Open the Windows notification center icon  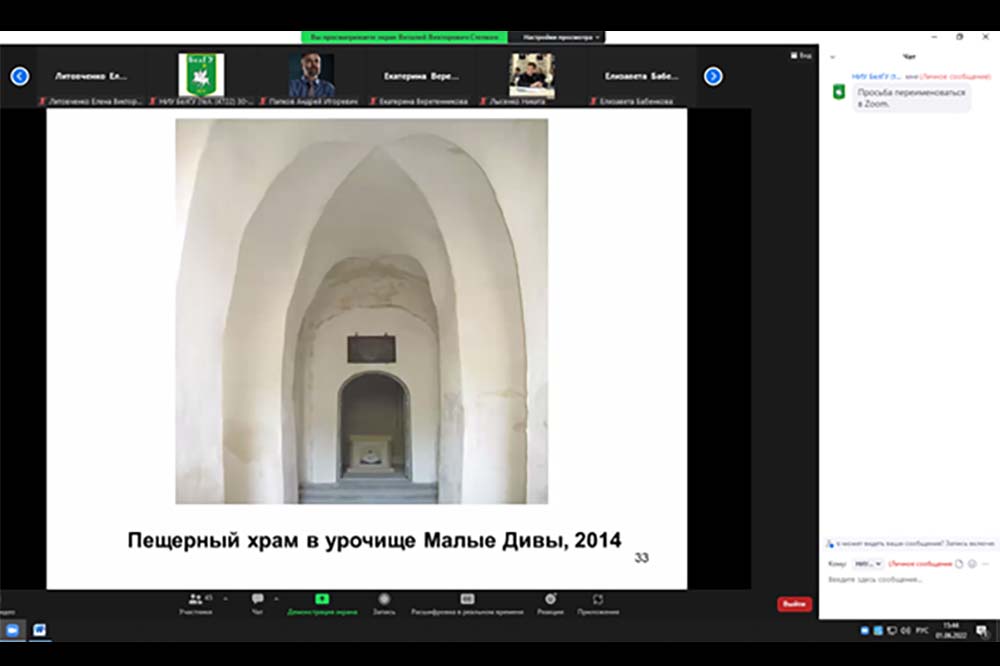982,631
